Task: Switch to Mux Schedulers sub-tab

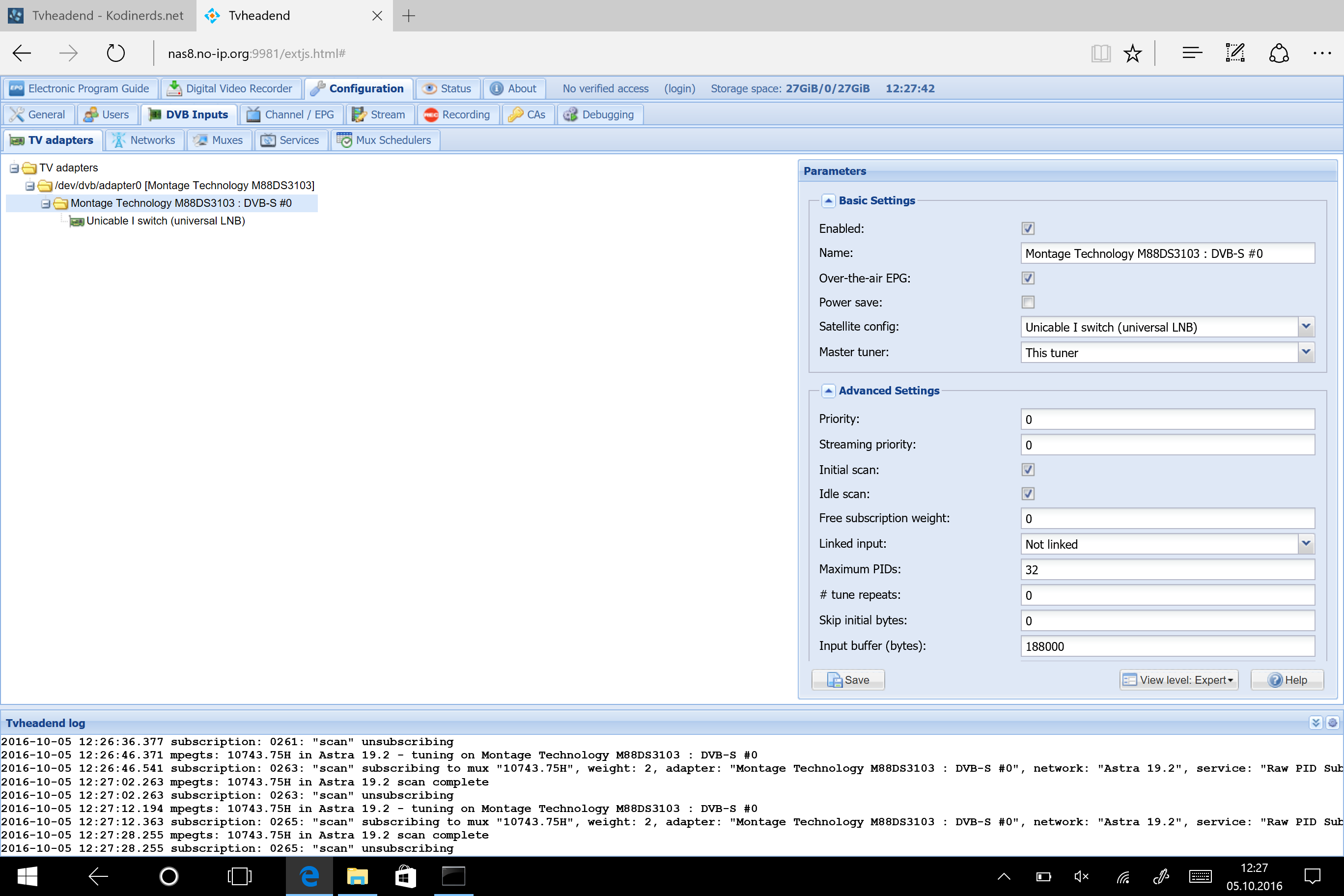Action: point(385,140)
